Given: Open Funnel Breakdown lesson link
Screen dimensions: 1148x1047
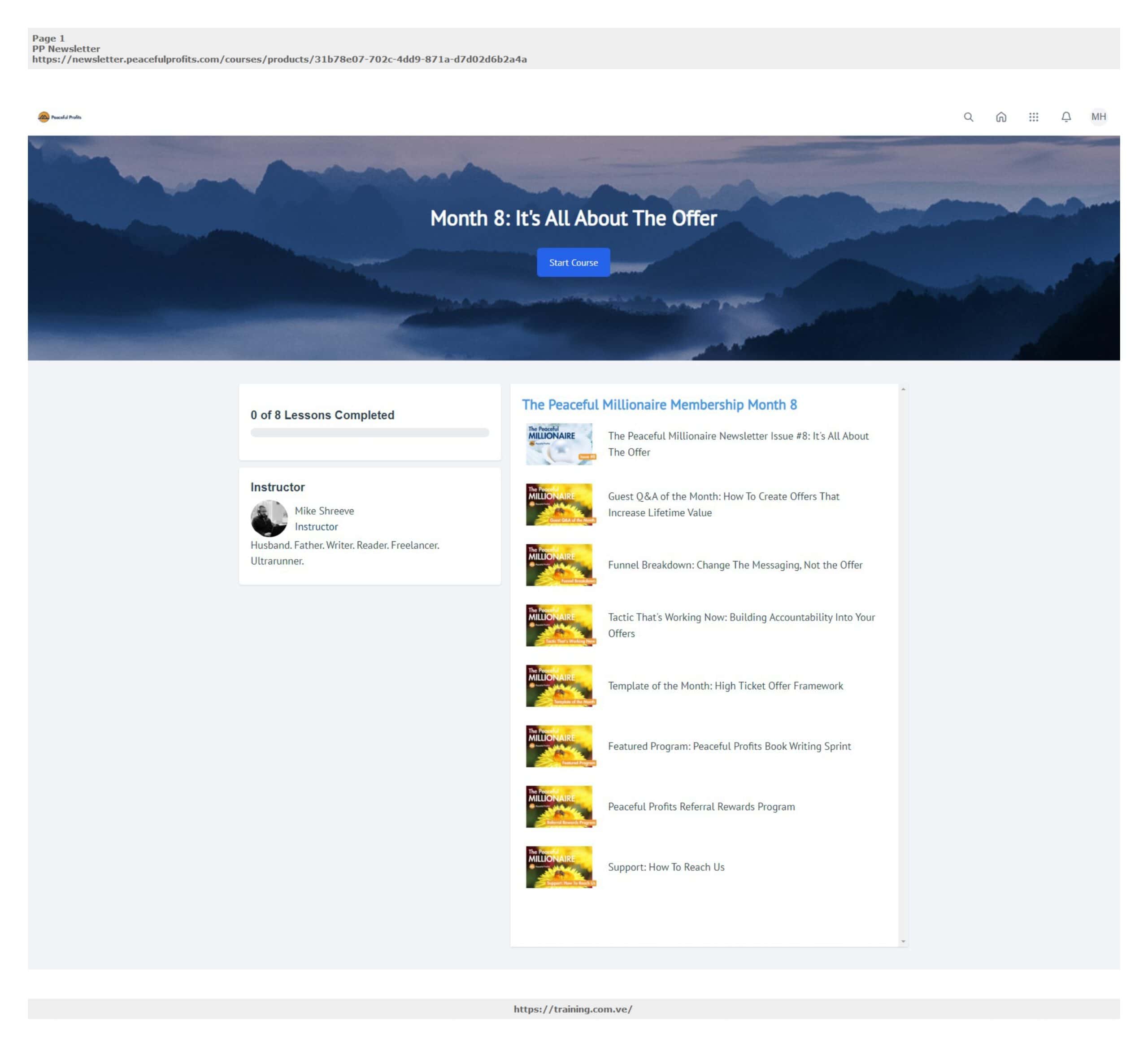Looking at the screenshot, I should pos(735,565).
